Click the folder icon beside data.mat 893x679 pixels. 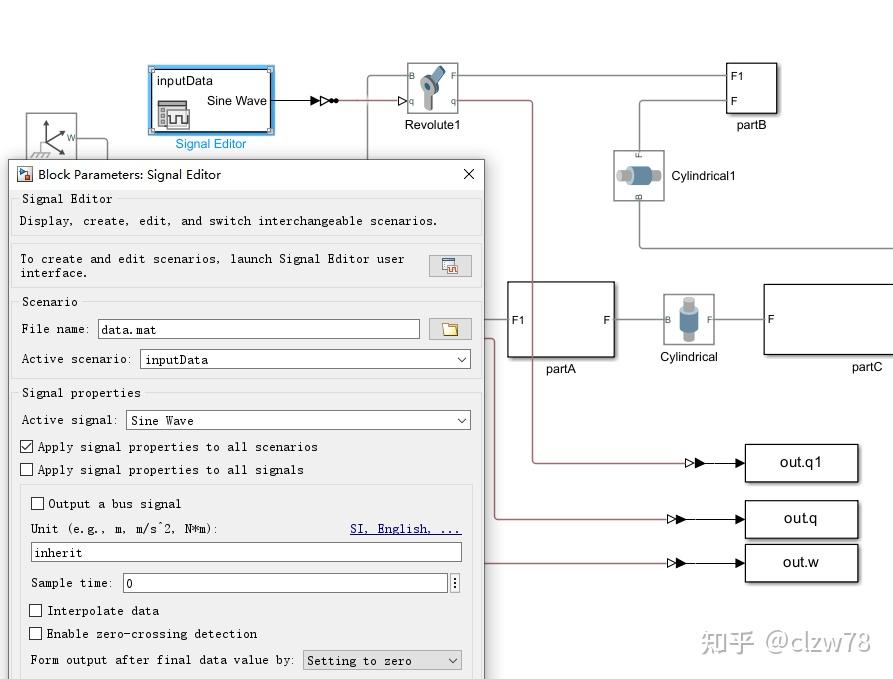click(x=450, y=328)
